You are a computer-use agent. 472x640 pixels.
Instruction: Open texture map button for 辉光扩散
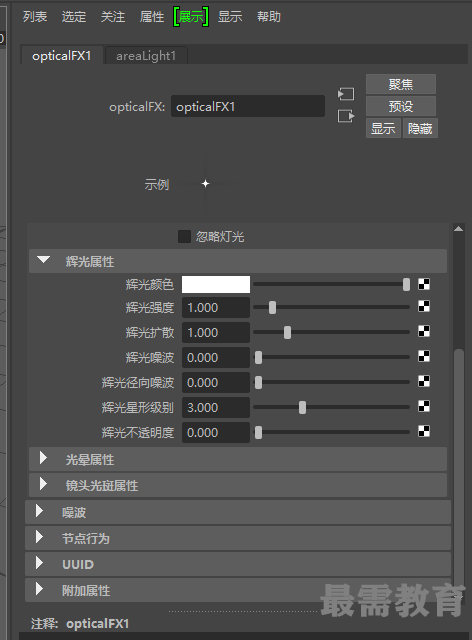click(424, 331)
